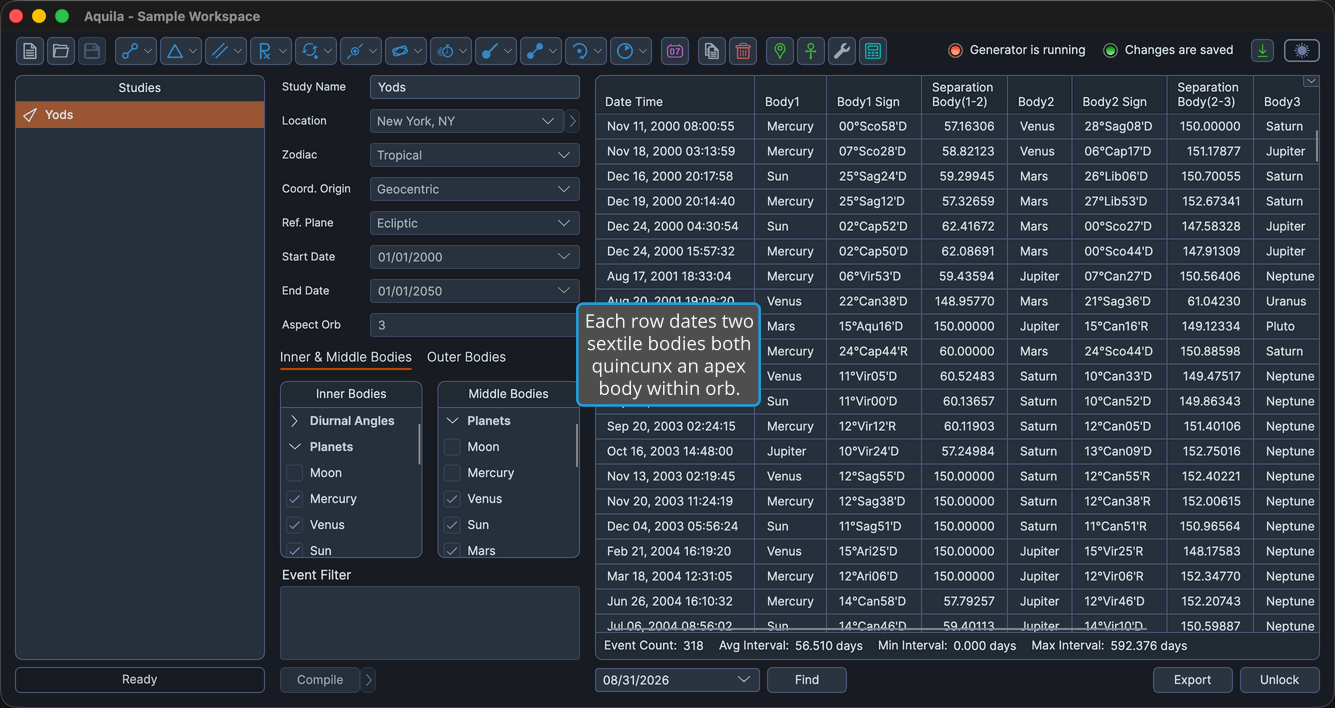Open the Ref. Plane Ecliptic dropdown
This screenshot has width=1335, height=708.
475,223
